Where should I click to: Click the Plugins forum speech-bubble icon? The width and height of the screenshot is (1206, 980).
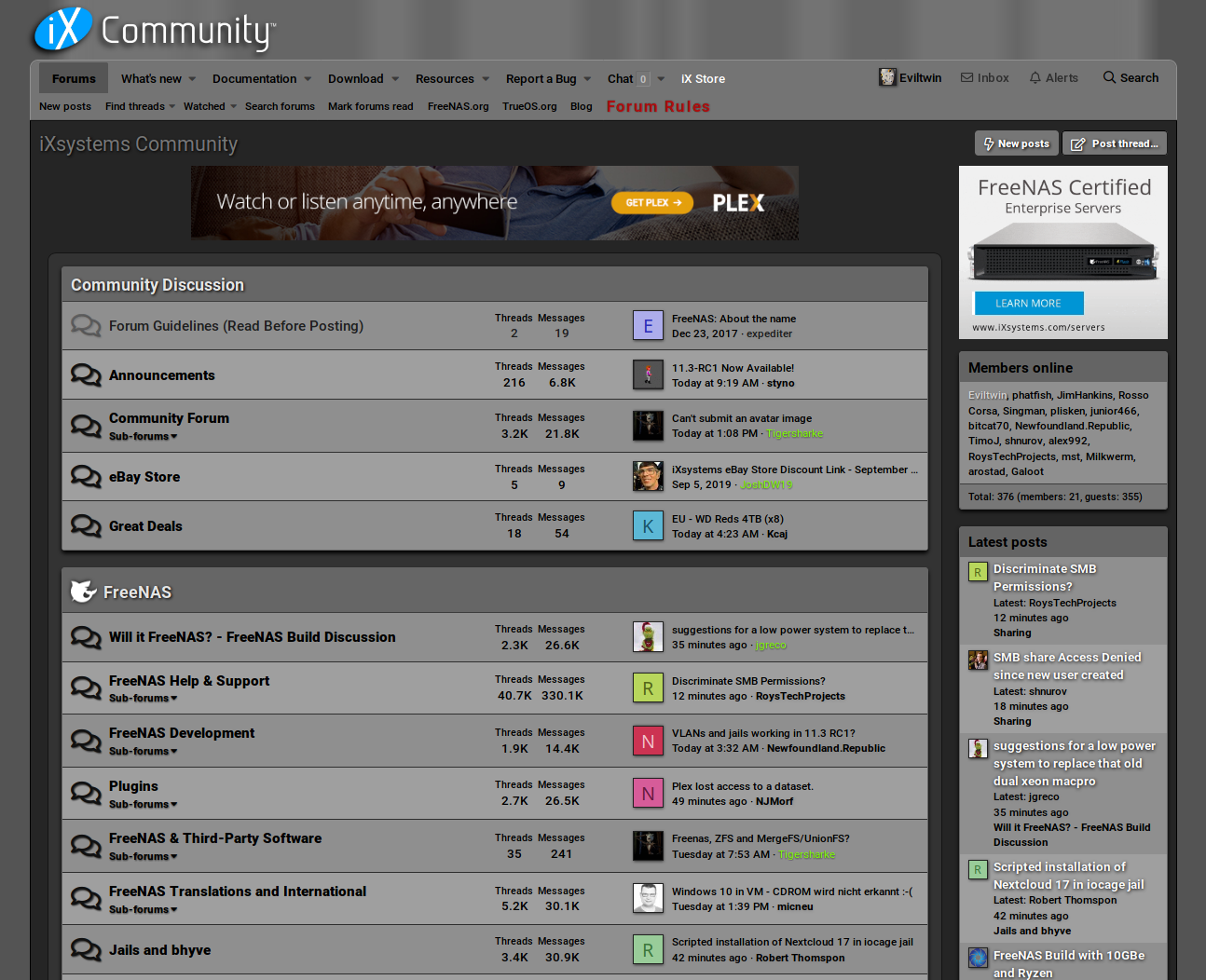tap(86, 794)
